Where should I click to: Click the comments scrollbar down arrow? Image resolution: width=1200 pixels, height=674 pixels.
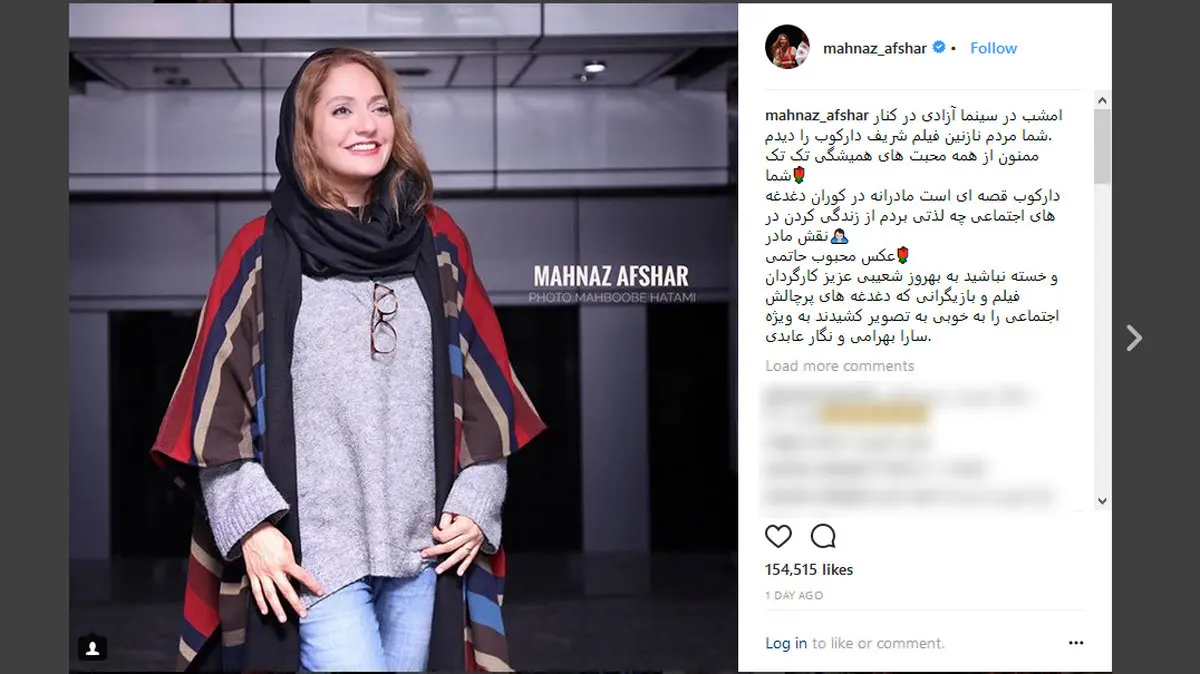pyautogui.click(x=1102, y=501)
